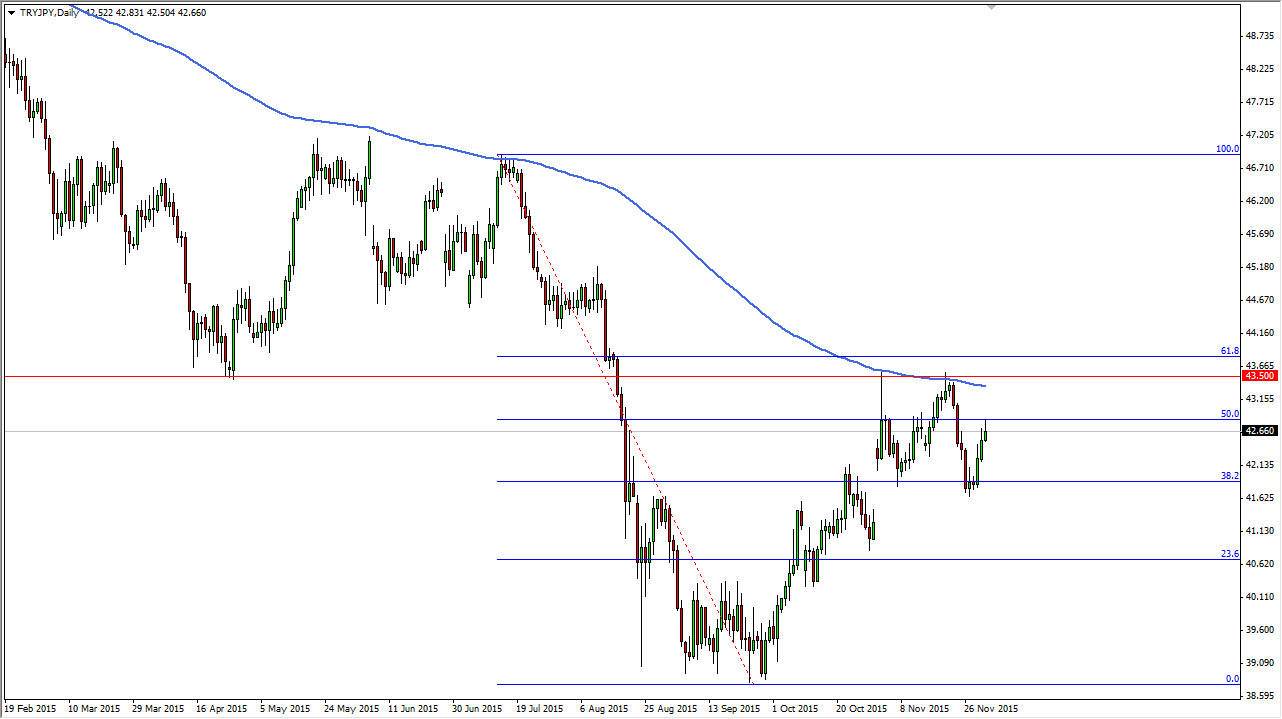Click the 42.135 price on the axis
The image size is (1282, 719).
pos(1259,465)
